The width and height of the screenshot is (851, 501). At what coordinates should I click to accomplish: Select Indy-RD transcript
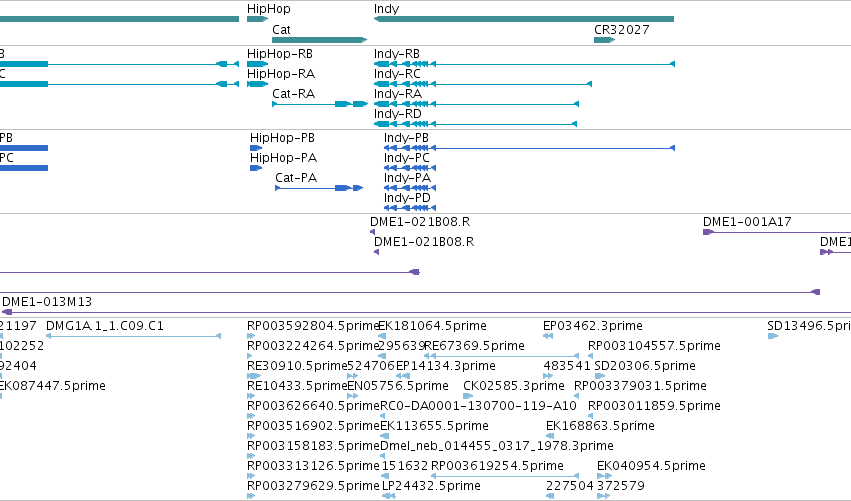tap(475, 124)
